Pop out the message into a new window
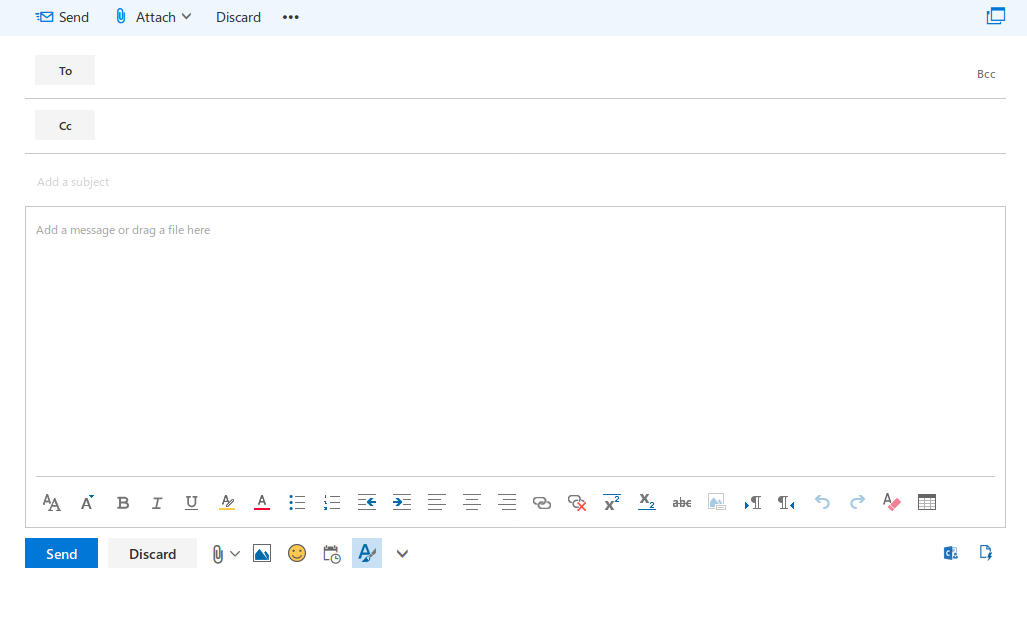This screenshot has width=1027, height=642. click(995, 16)
